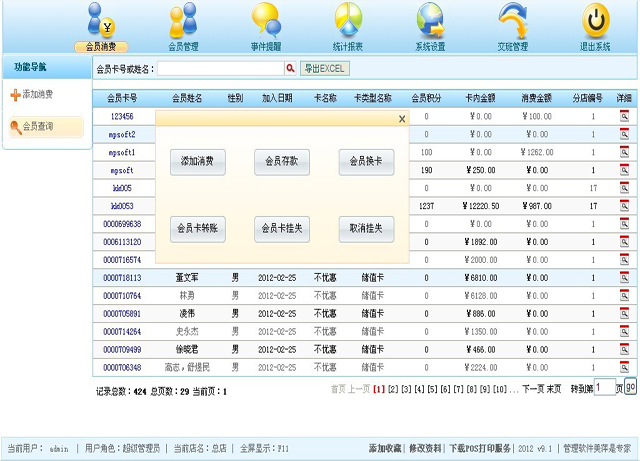Open the 会员管理 section icon
The width and height of the screenshot is (640, 461).
click(x=183, y=20)
